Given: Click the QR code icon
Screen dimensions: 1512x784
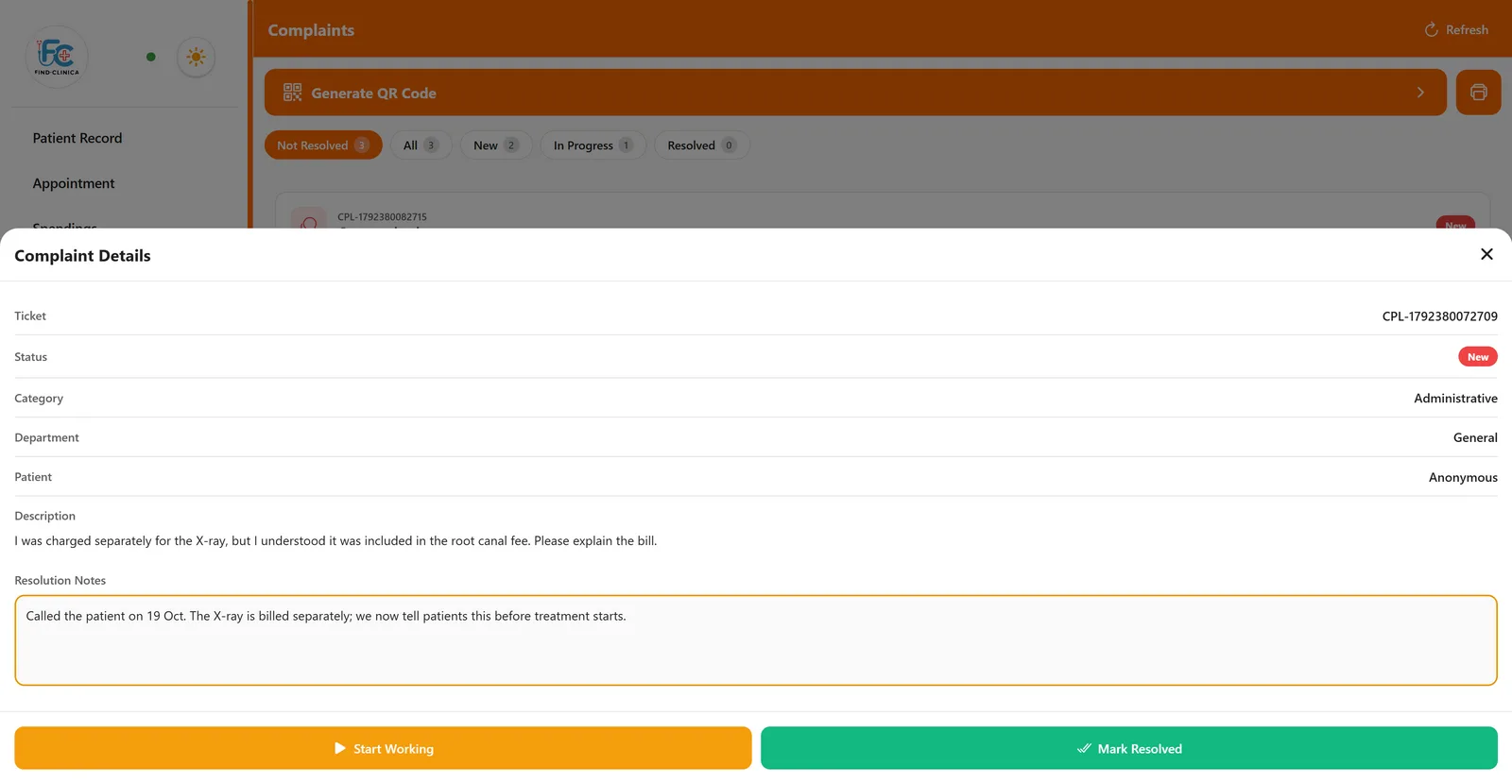Looking at the screenshot, I should click(x=292, y=93).
